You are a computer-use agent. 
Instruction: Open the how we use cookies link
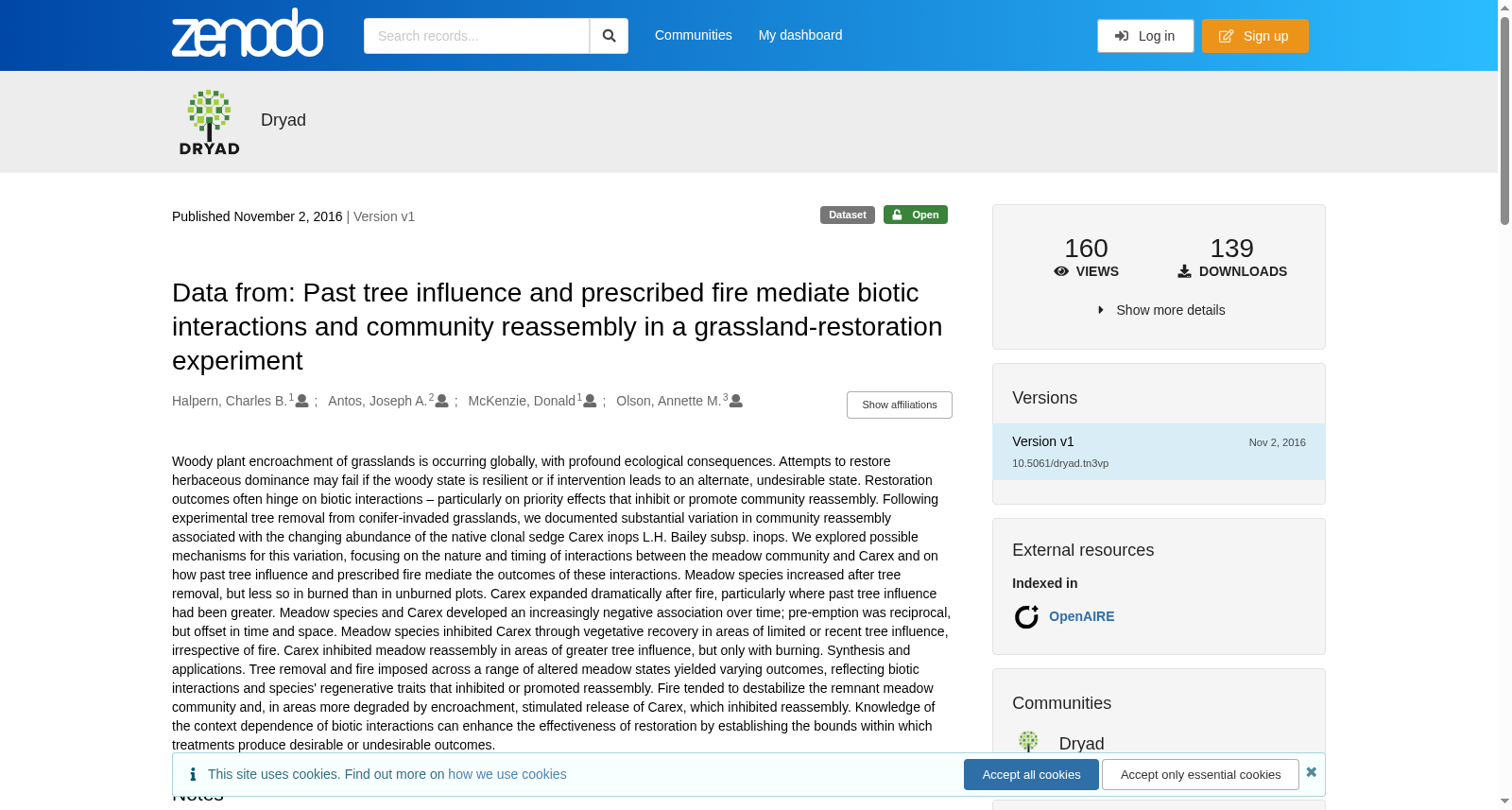(507, 774)
